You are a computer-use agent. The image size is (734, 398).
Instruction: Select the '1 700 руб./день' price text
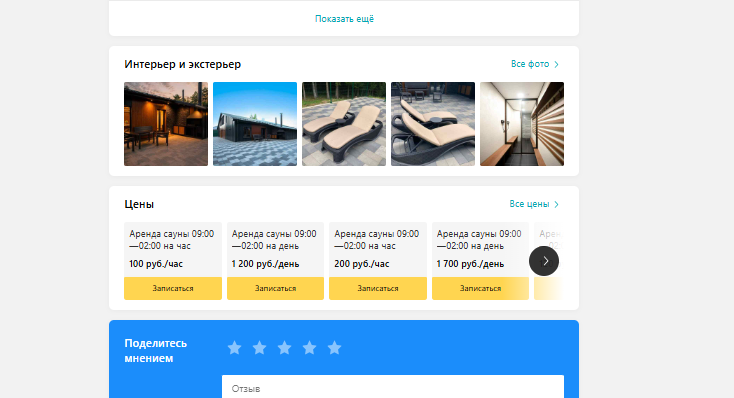(470, 264)
